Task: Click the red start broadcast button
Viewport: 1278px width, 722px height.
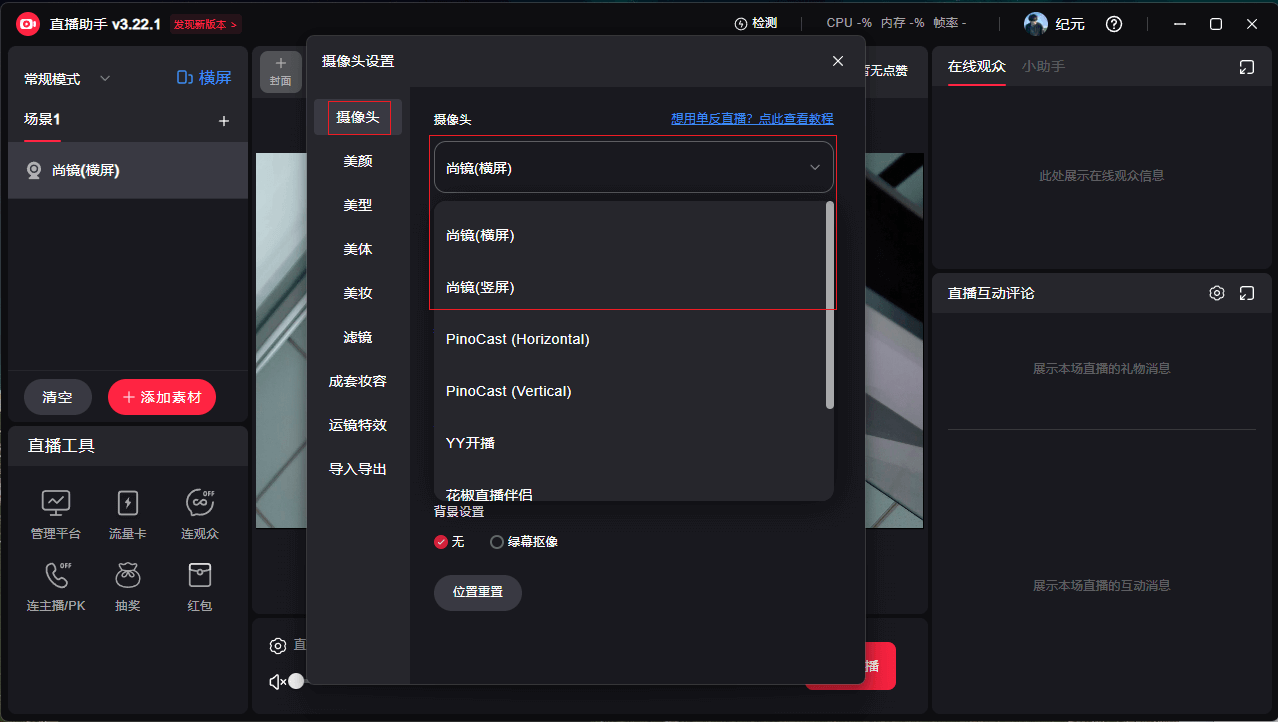Action: point(880,666)
